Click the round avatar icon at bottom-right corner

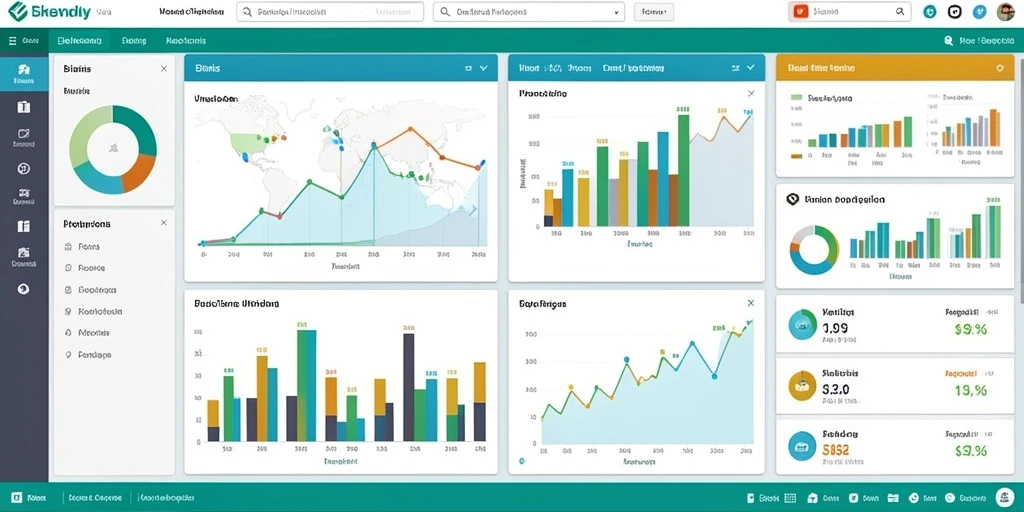point(1005,497)
